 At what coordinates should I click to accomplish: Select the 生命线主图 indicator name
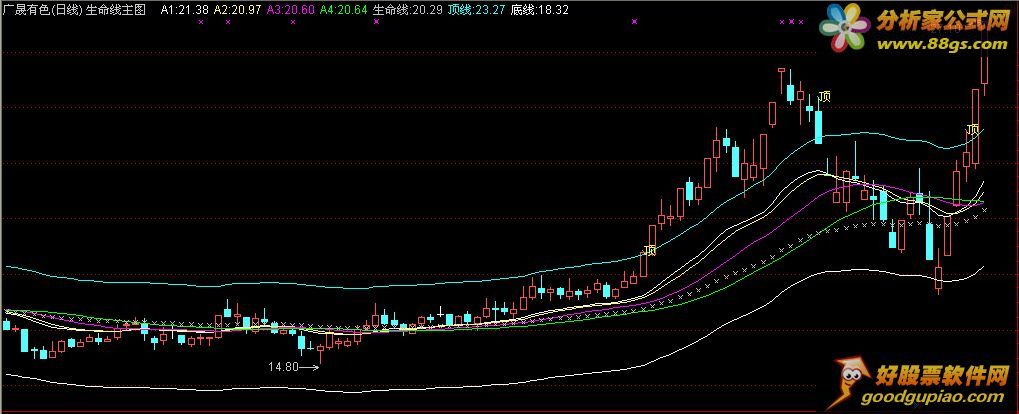116,10
